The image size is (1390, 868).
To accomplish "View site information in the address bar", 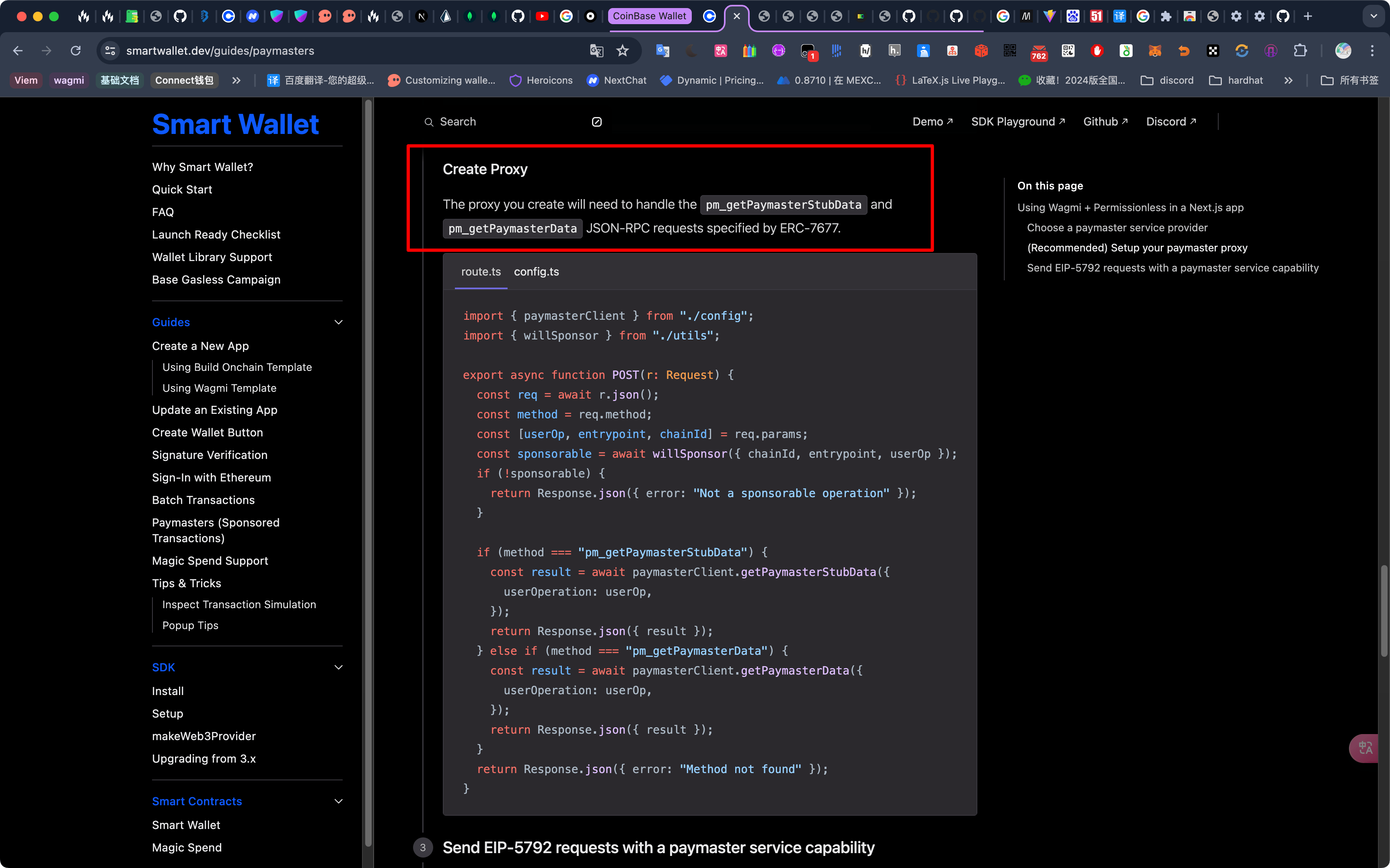I will click(110, 51).
